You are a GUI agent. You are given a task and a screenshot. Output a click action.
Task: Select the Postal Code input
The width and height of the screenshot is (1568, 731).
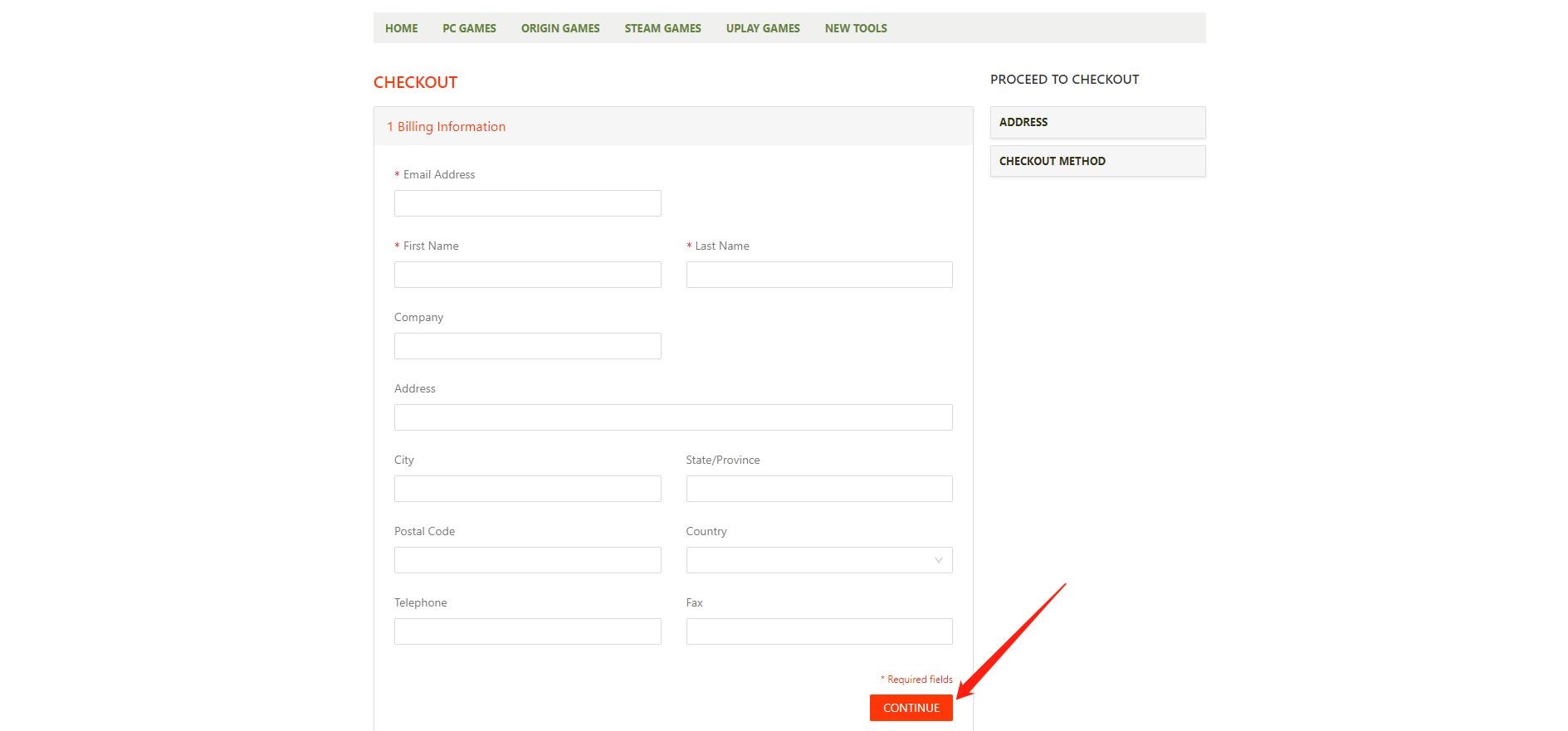527,560
